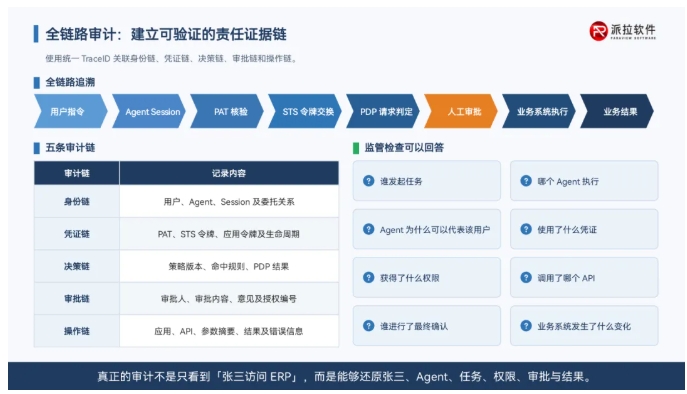Click the 调用了哪个 API card text
687x394 pixels.
[x=566, y=278]
